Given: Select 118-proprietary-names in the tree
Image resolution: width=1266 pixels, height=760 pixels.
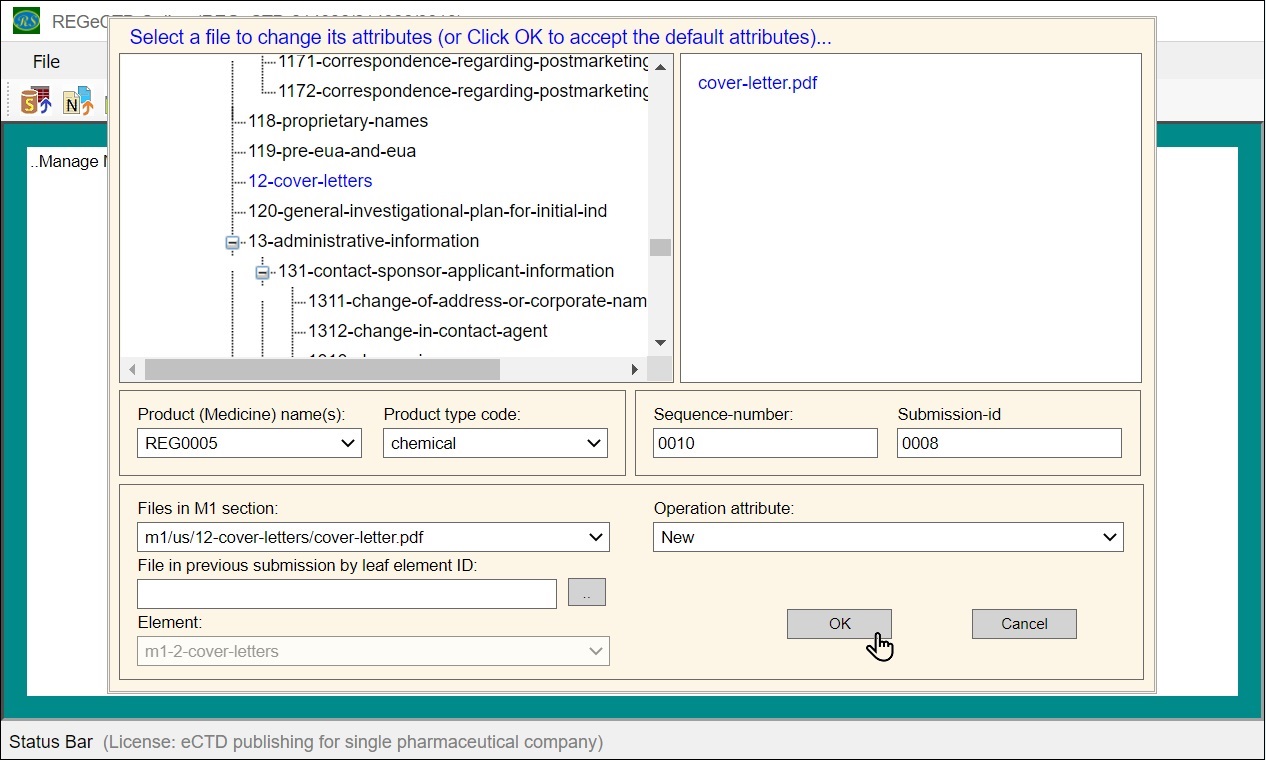Looking at the screenshot, I should [338, 121].
